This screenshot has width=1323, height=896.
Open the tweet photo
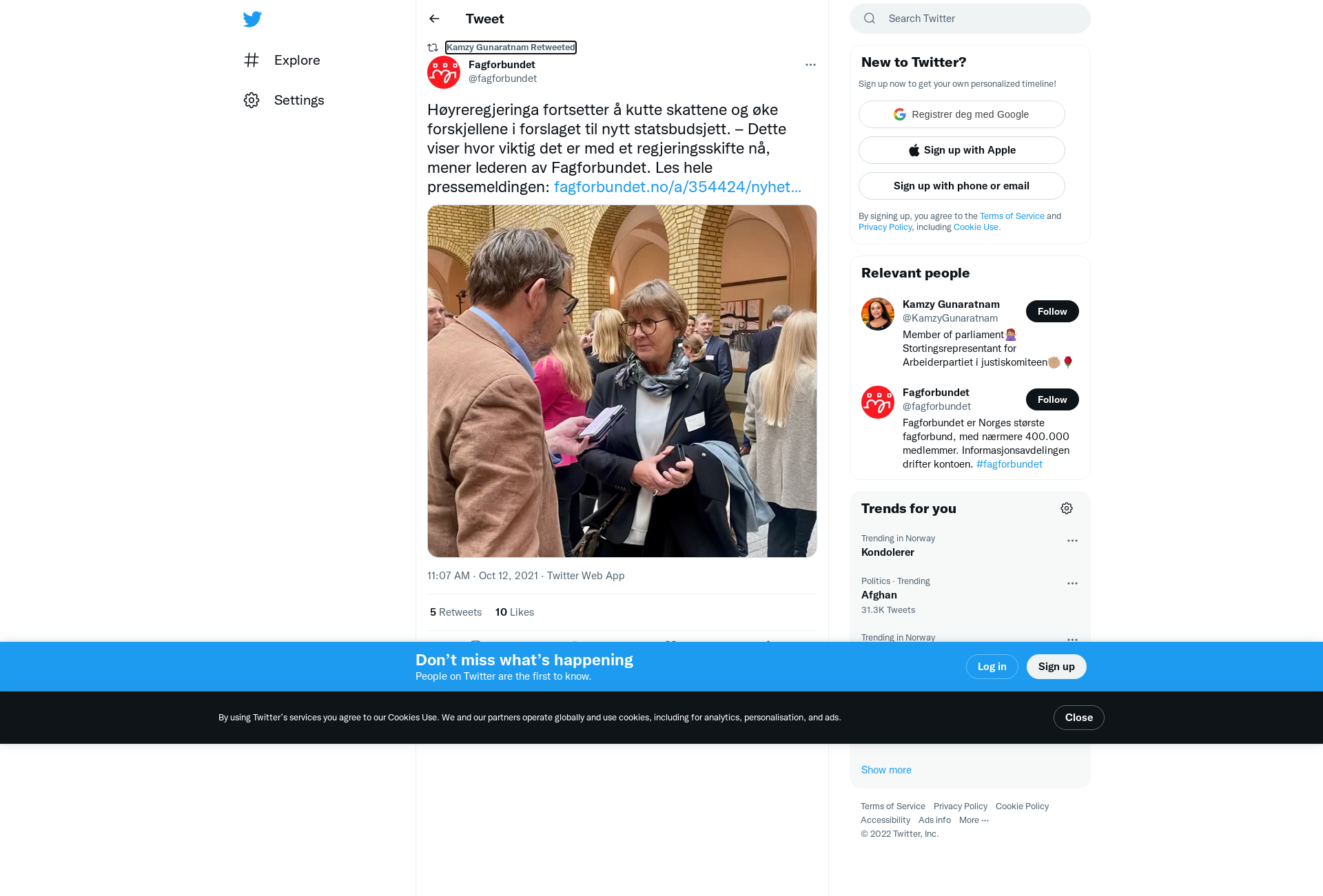coord(622,381)
